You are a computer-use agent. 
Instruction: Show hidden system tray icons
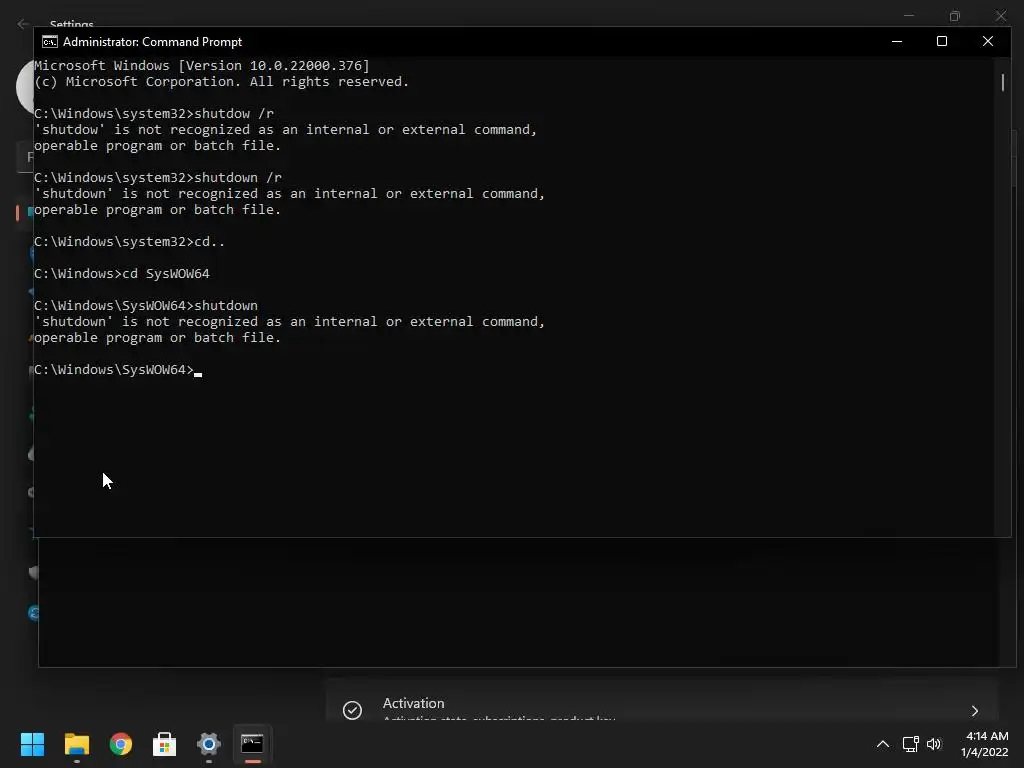click(x=882, y=744)
